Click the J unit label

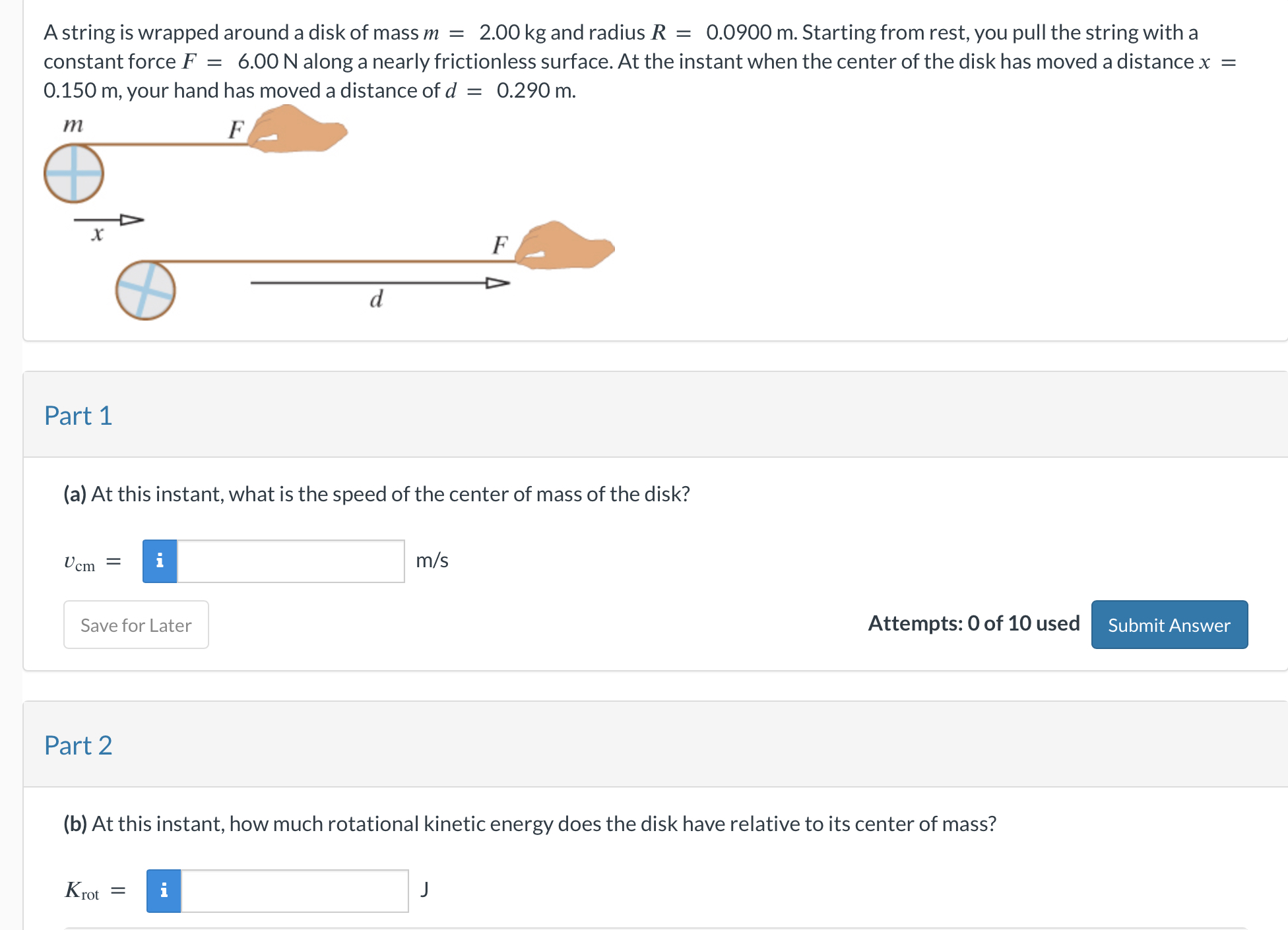click(426, 889)
